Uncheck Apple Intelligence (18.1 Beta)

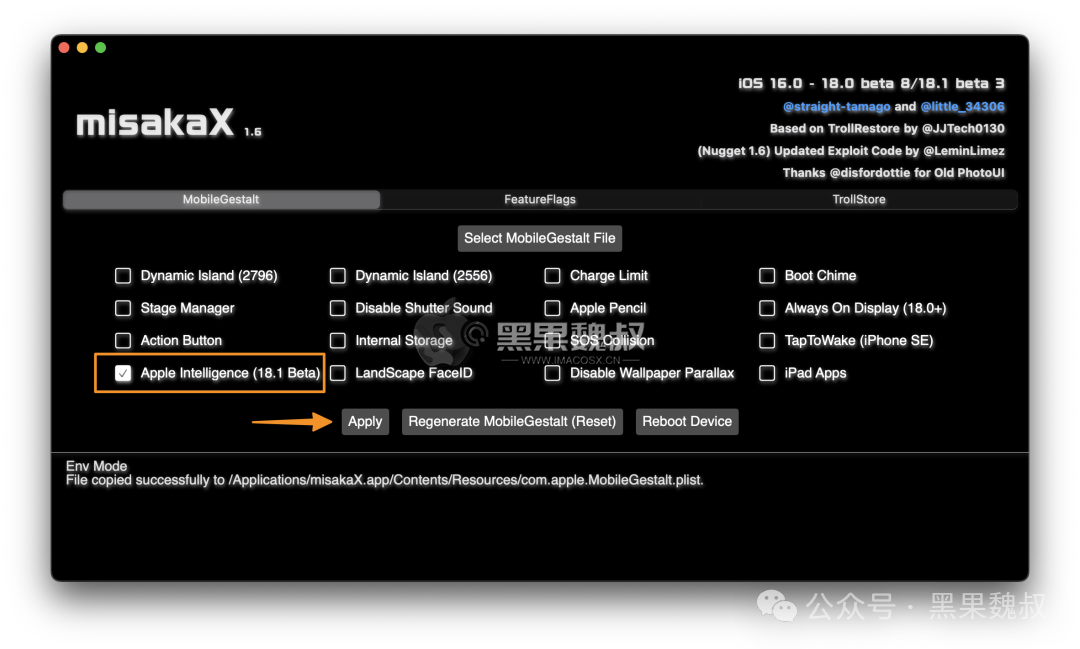point(123,373)
